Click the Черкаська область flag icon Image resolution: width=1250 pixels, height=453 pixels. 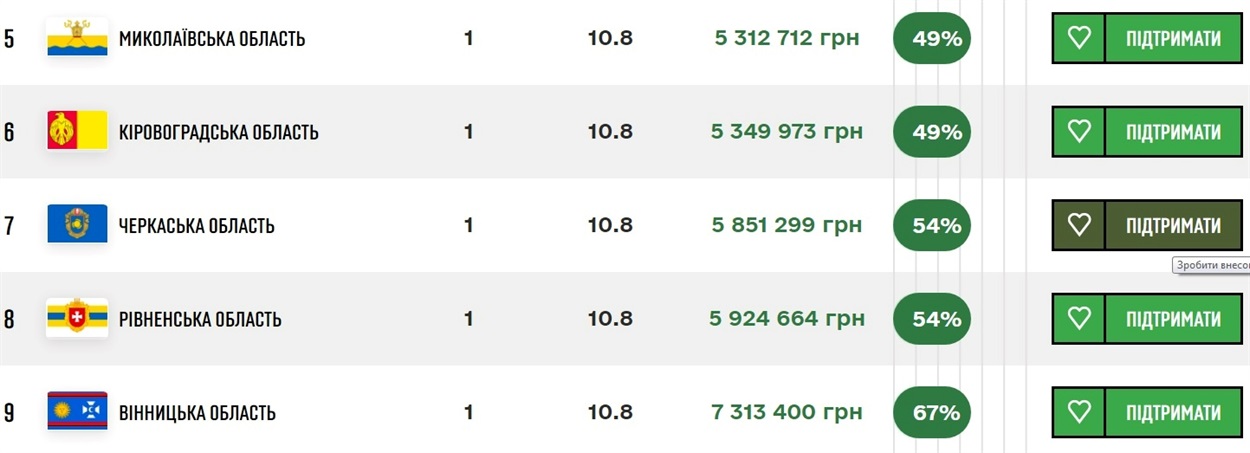[x=77, y=224]
